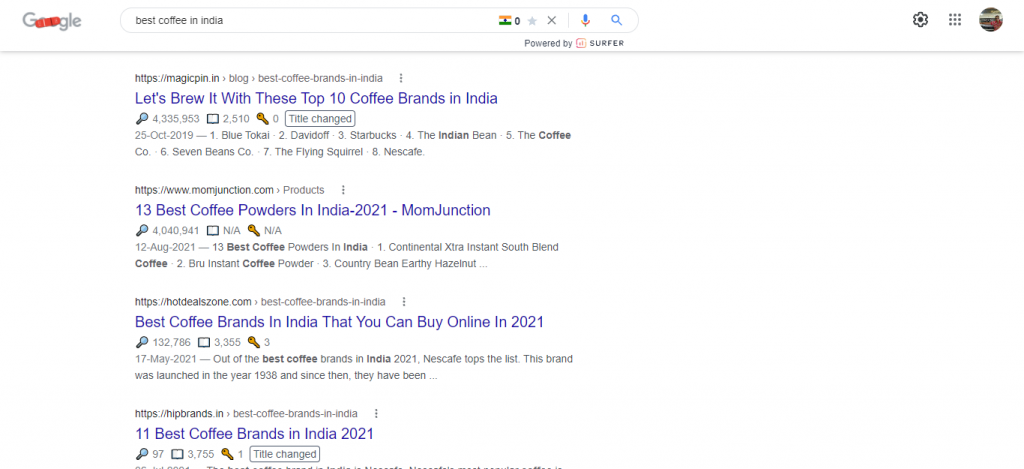Click key icon in hipbrands result
Viewport: 1024px width, 469px height.
[227, 454]
